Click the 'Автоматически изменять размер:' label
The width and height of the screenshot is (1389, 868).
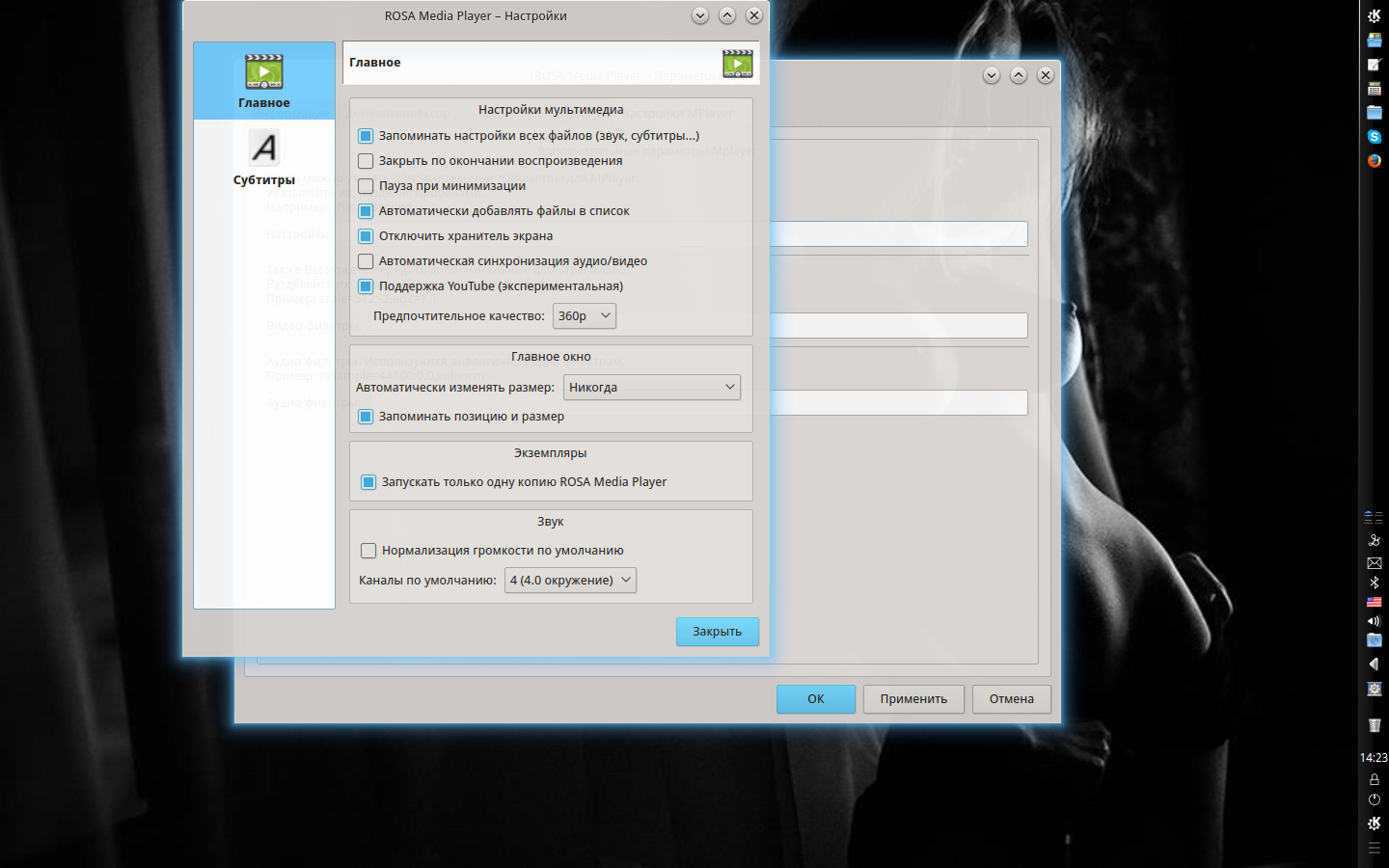point(455,388)
